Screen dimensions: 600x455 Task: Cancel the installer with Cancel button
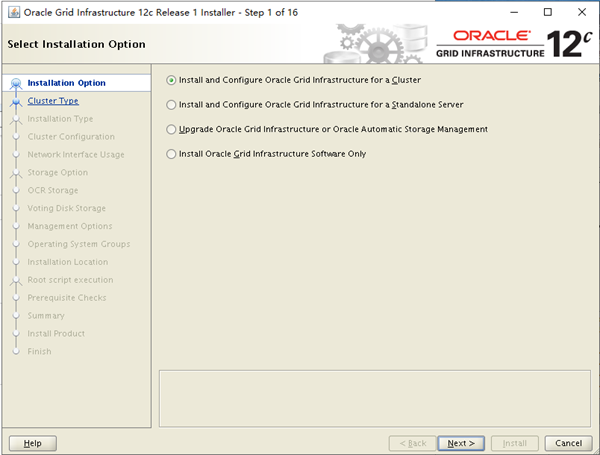point(568,443)
